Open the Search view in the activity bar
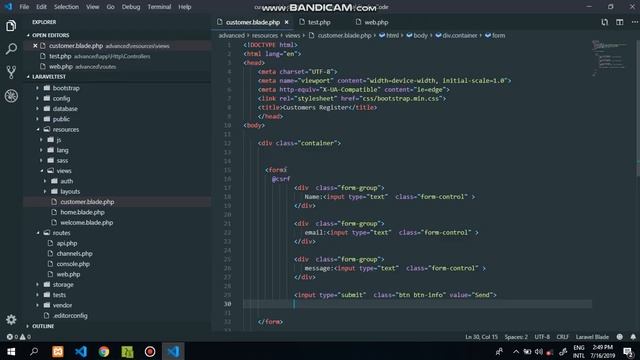 click(x=11, y=49)
